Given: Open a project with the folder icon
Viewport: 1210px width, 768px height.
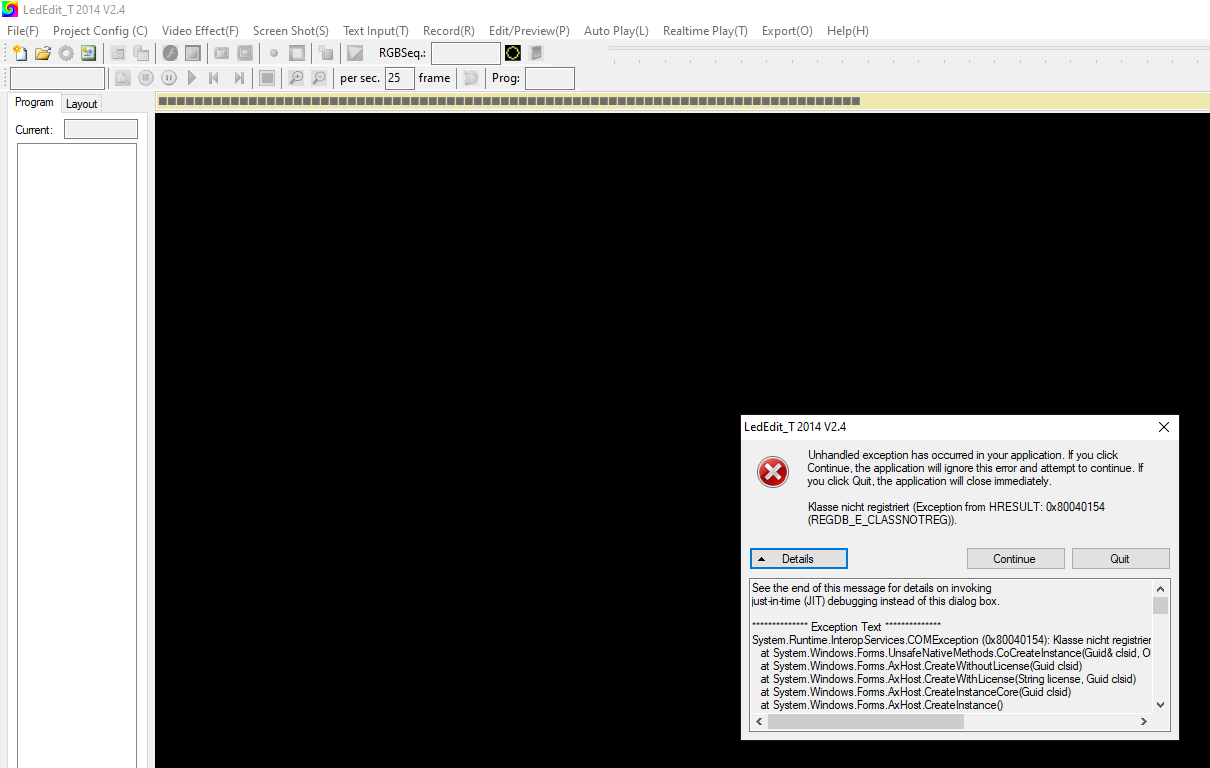Looking at the screenshot, I should tap(42, 53).
